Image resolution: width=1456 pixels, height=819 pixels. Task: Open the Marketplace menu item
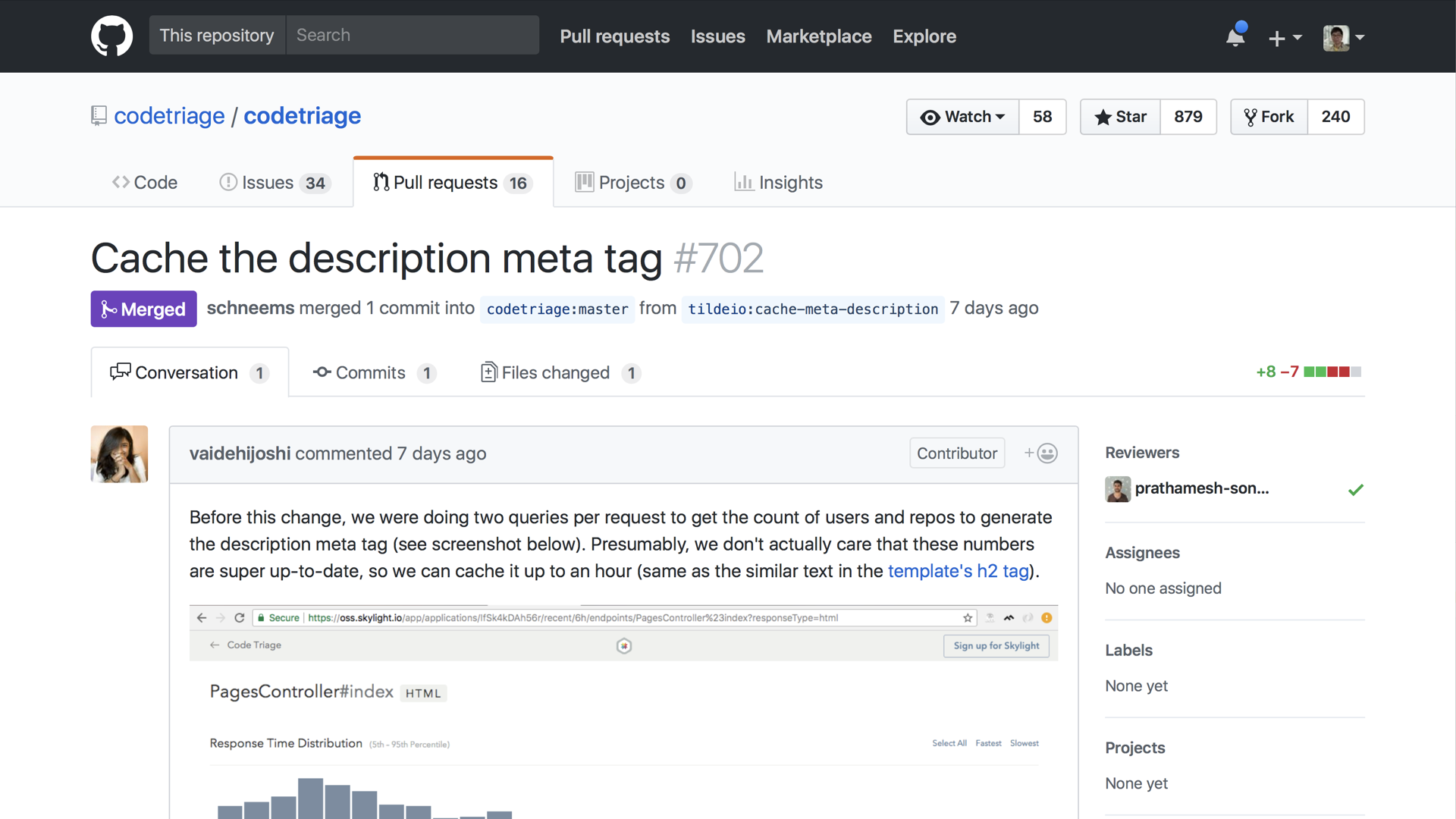coord(818,36)
